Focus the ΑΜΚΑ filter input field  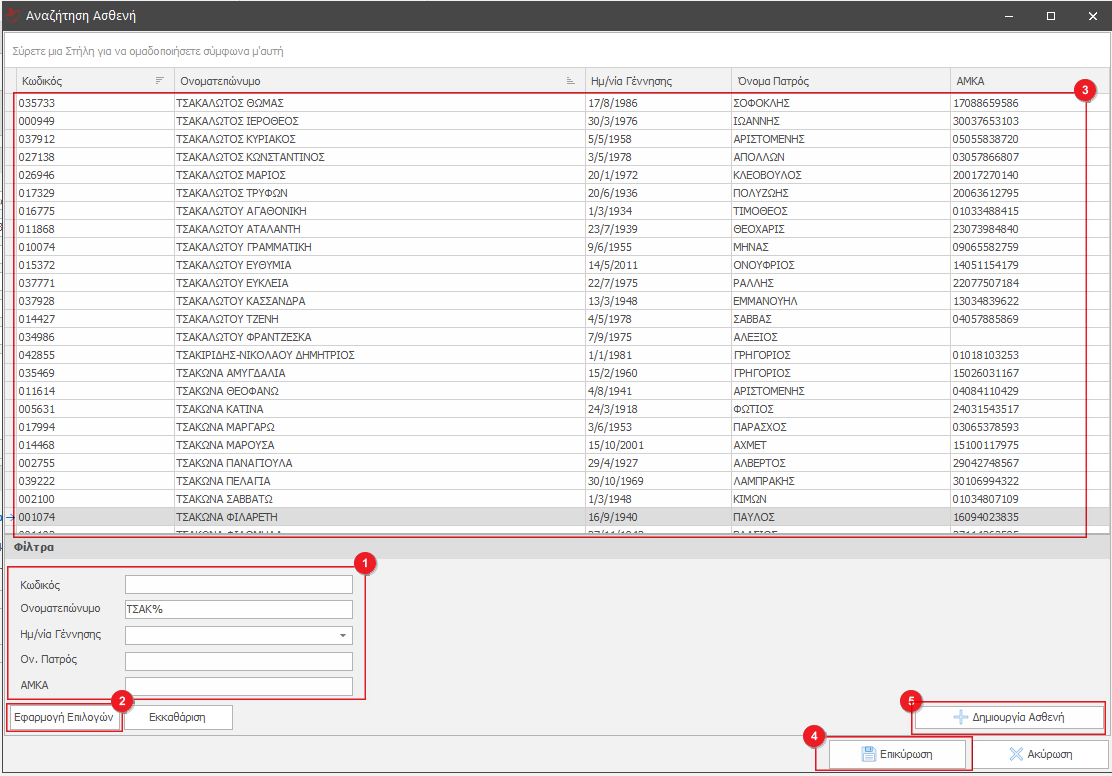point(238,686)
